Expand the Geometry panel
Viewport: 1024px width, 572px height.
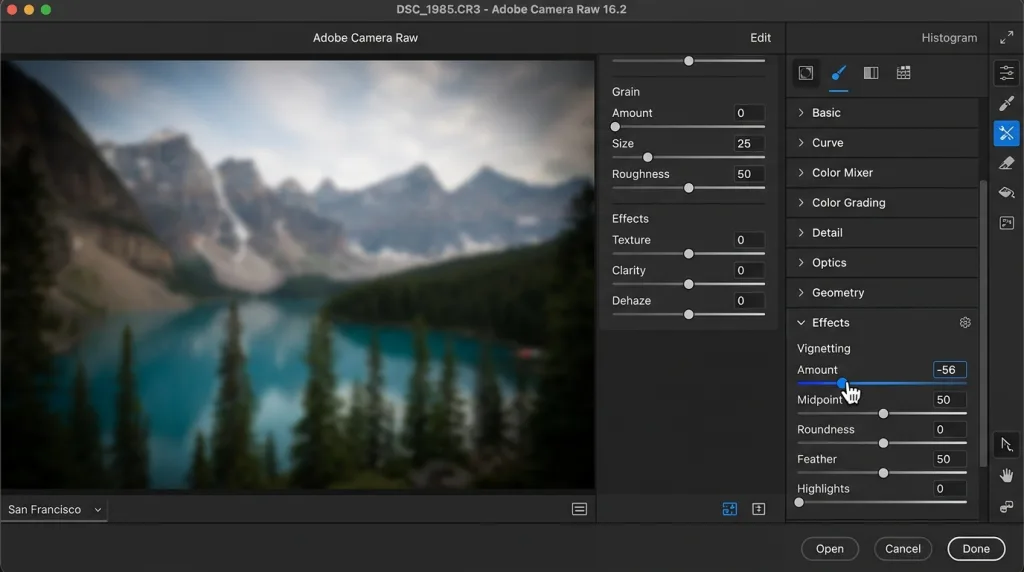[882, 293]
